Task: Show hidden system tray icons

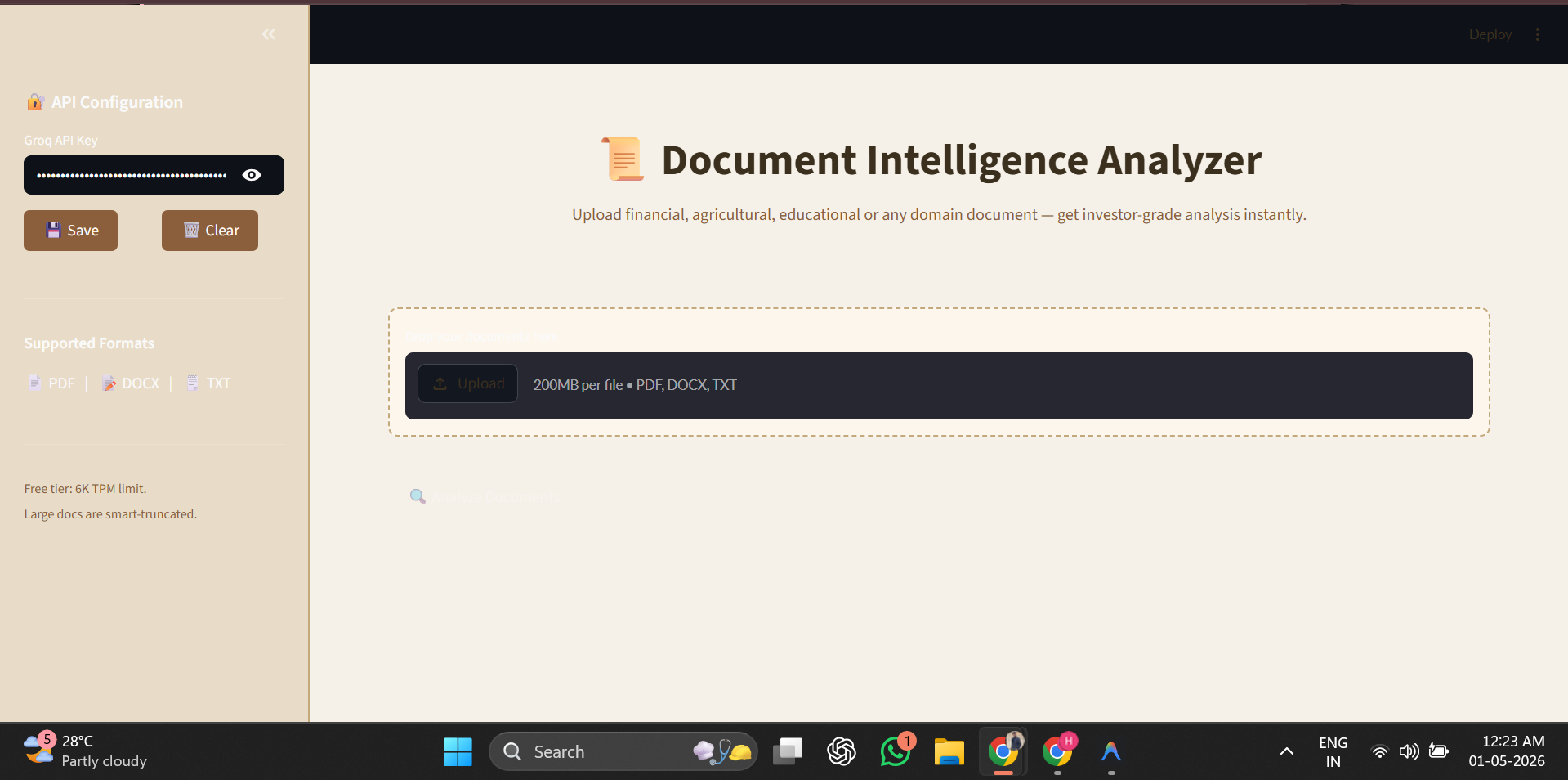Action: point(1286,751)
